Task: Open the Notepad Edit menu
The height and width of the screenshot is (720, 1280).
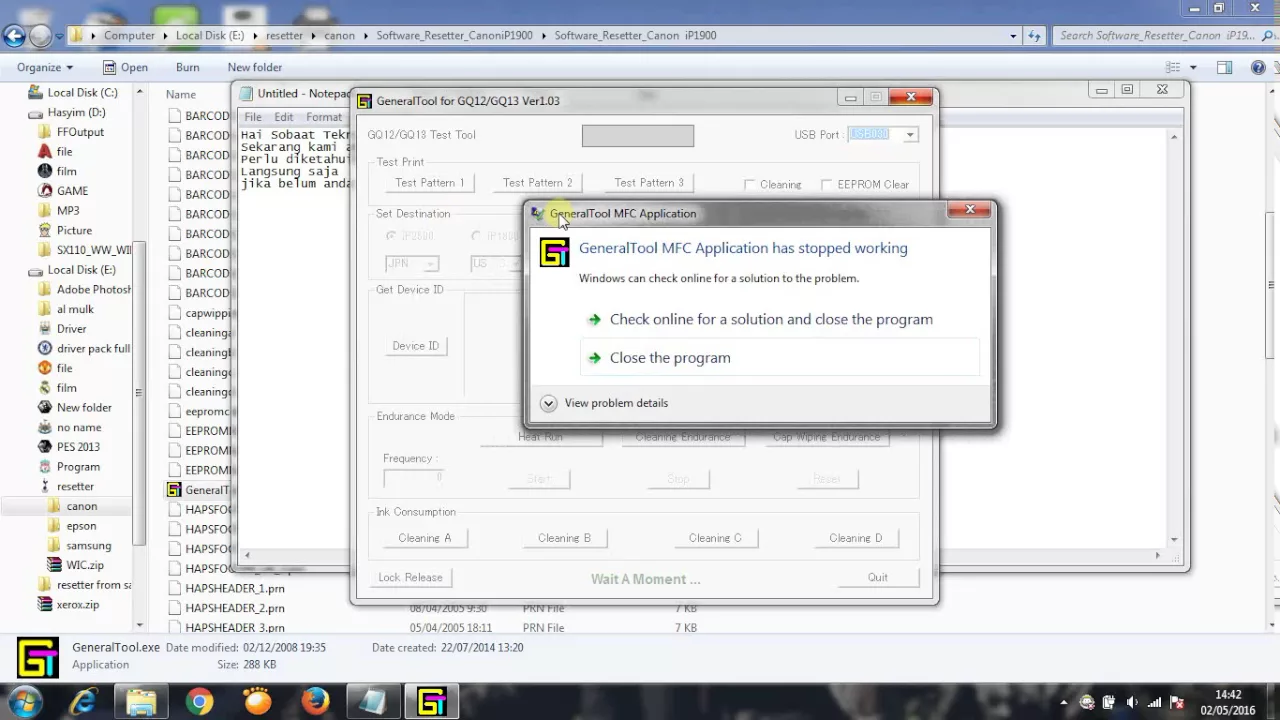Action: [x=284, y=117]
